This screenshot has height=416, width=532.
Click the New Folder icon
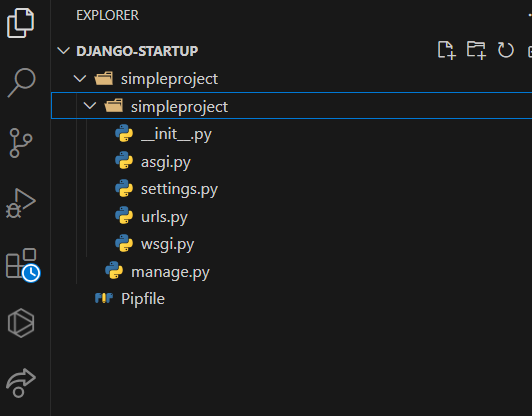(476, 50)
